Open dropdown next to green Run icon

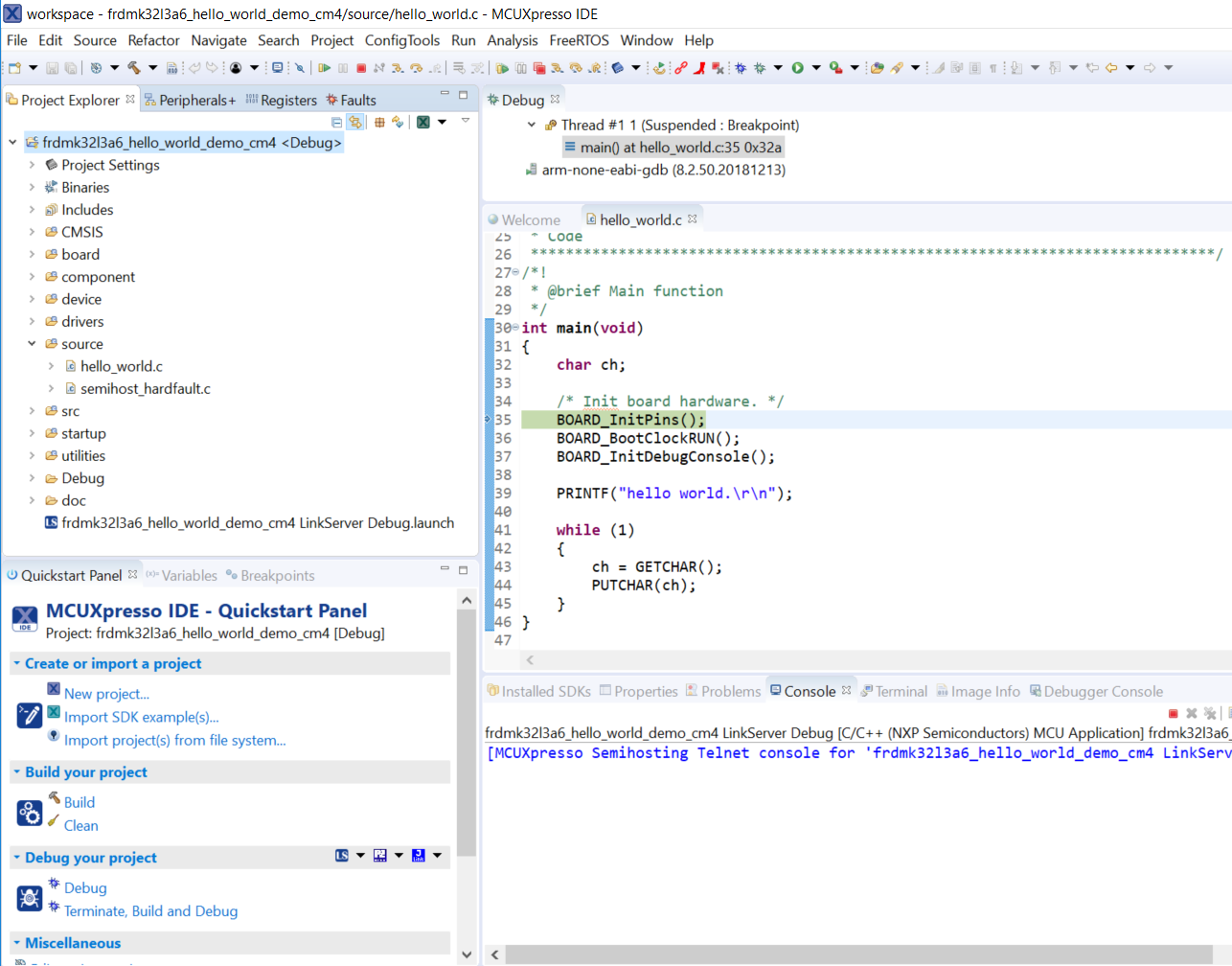(x=816, y=68)
